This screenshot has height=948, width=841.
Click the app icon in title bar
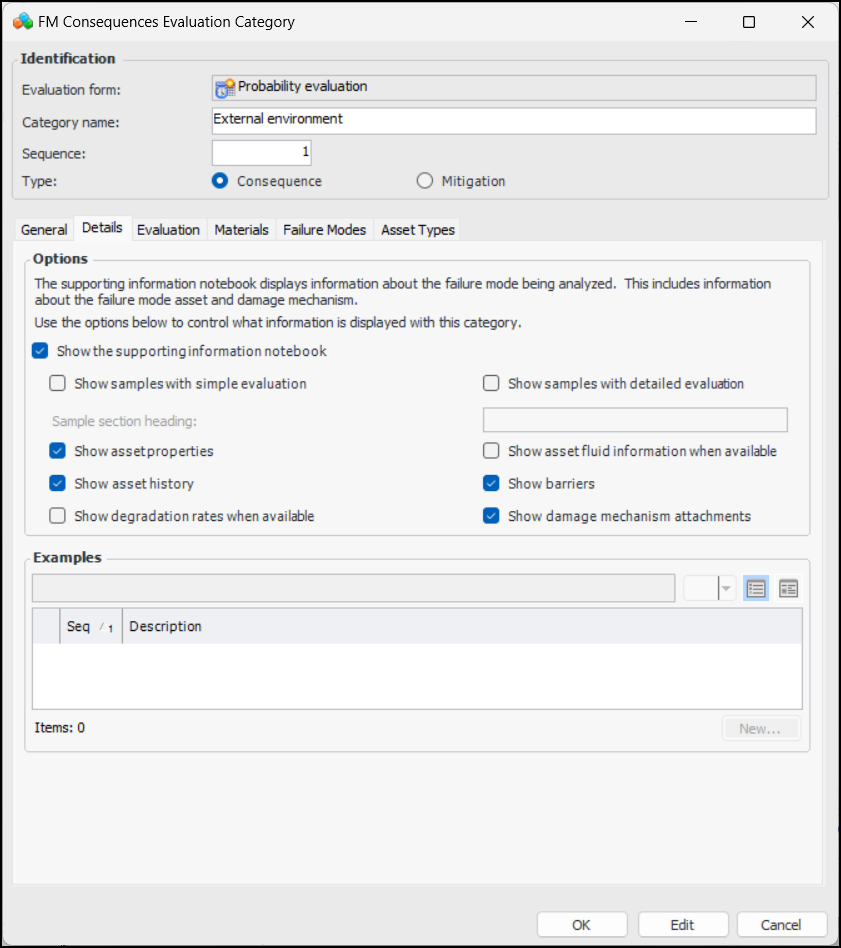(22, 22)
